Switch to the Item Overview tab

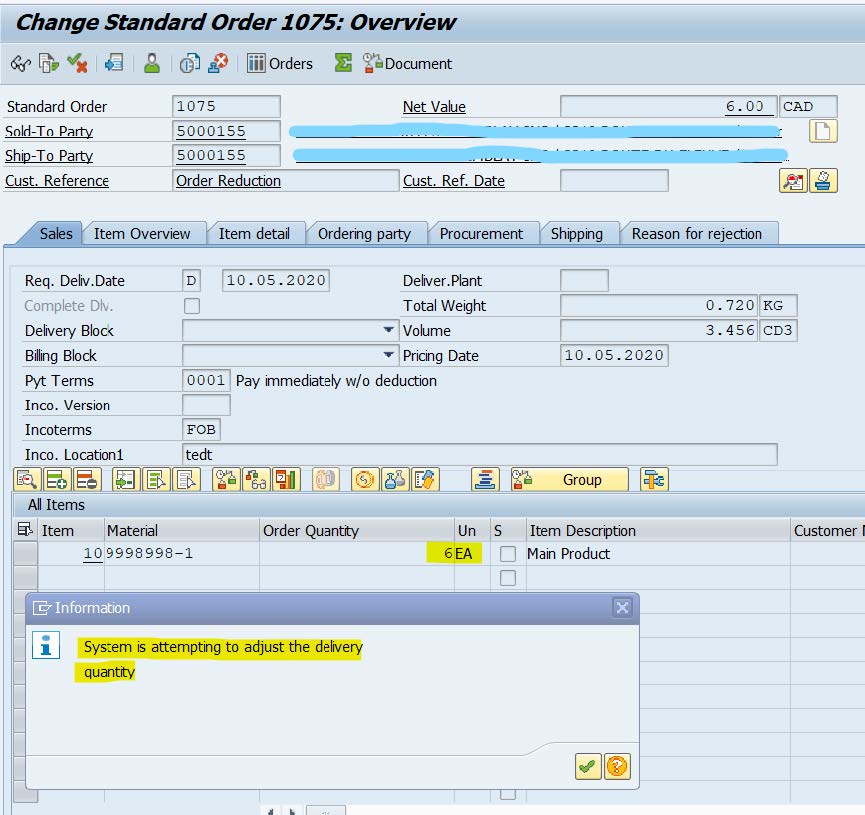[x=142, y=234]
